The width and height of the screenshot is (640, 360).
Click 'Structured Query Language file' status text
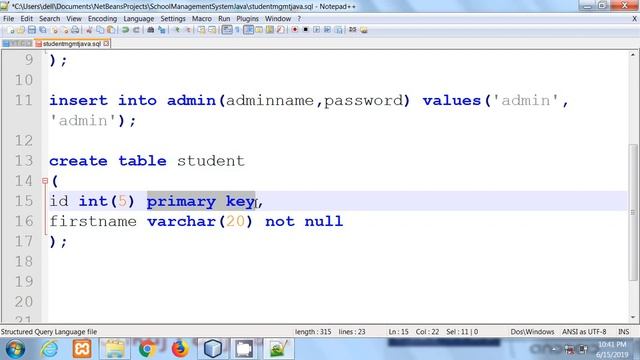pos(49,332)
